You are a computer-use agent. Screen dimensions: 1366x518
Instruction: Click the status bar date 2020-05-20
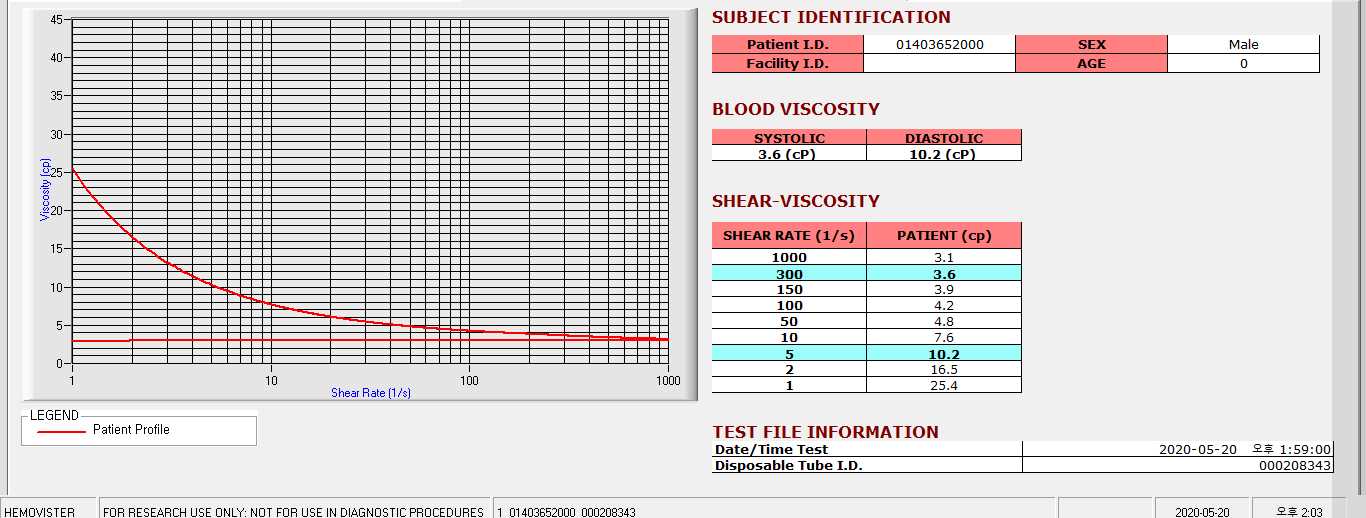pyautogui.click(x=1202, y=512)
